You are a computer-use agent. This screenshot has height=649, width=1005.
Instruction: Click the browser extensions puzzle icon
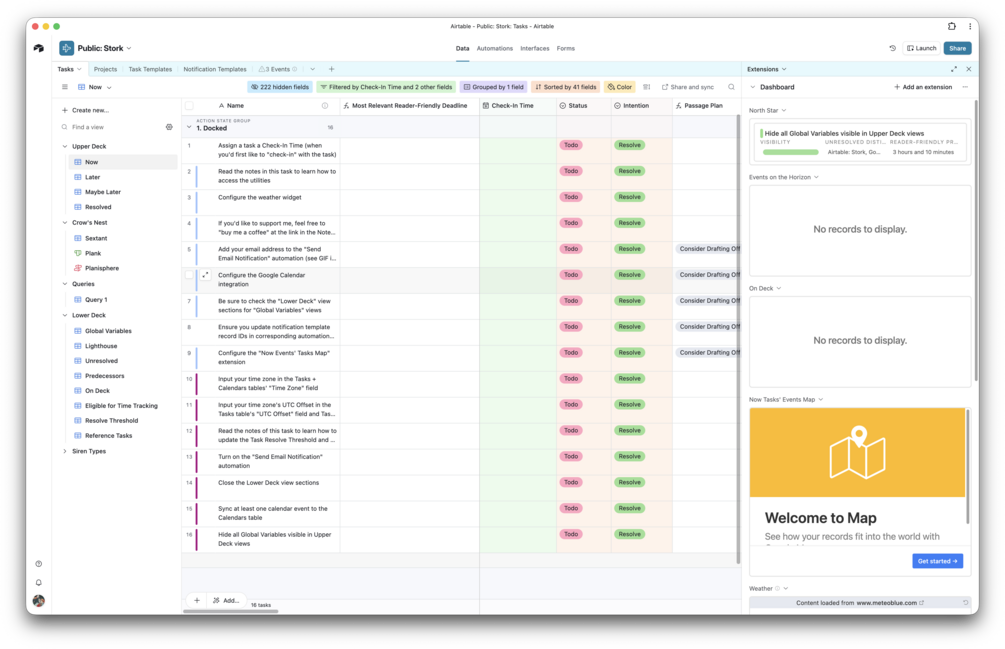point(952,26)
